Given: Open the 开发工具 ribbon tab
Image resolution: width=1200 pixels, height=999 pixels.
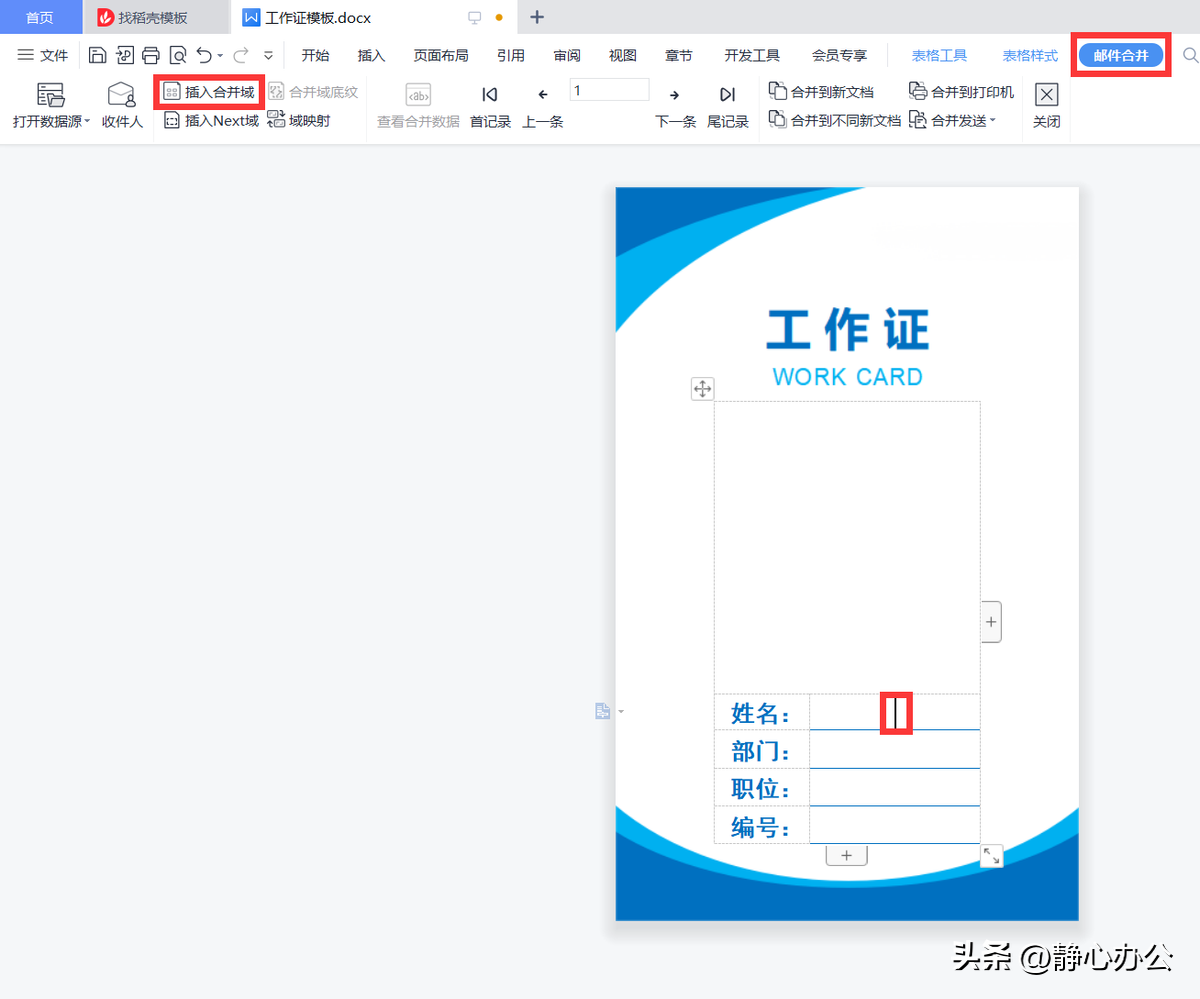Looking at the screenshot, I should pos(752,55).
